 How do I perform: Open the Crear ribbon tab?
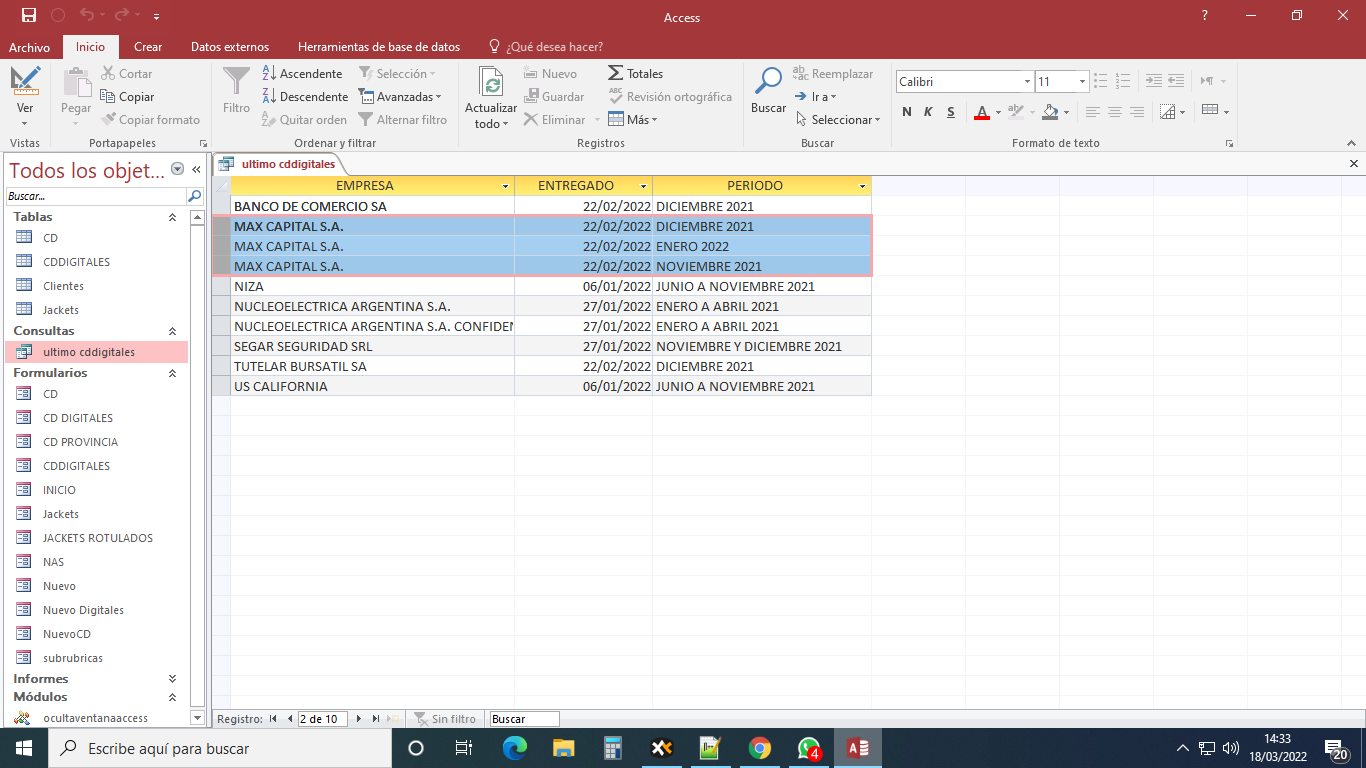coord(148,47)
